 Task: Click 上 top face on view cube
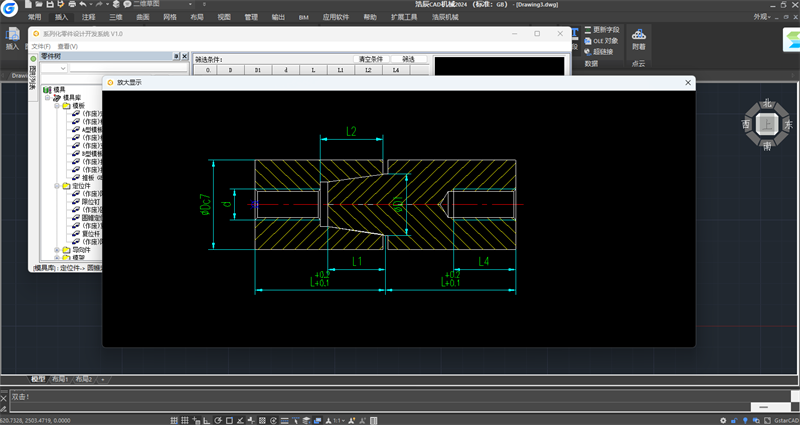(x=767, y=123)
